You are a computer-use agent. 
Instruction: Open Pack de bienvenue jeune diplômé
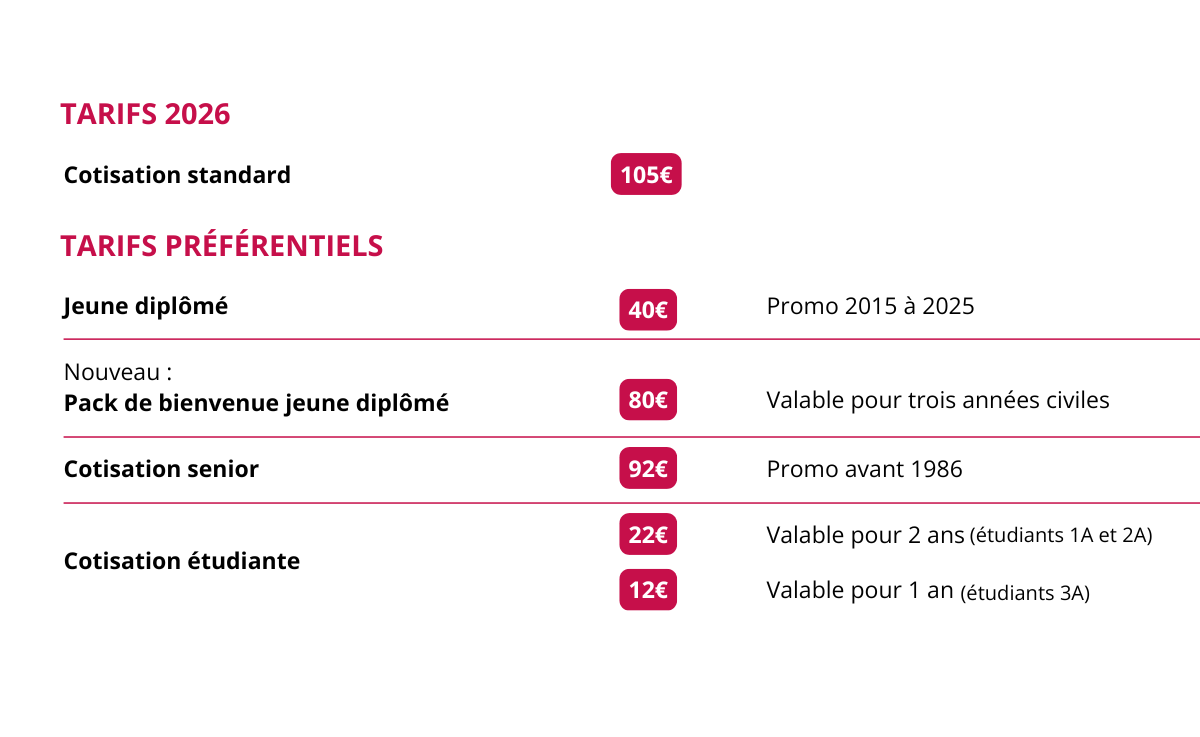point(256,403)
